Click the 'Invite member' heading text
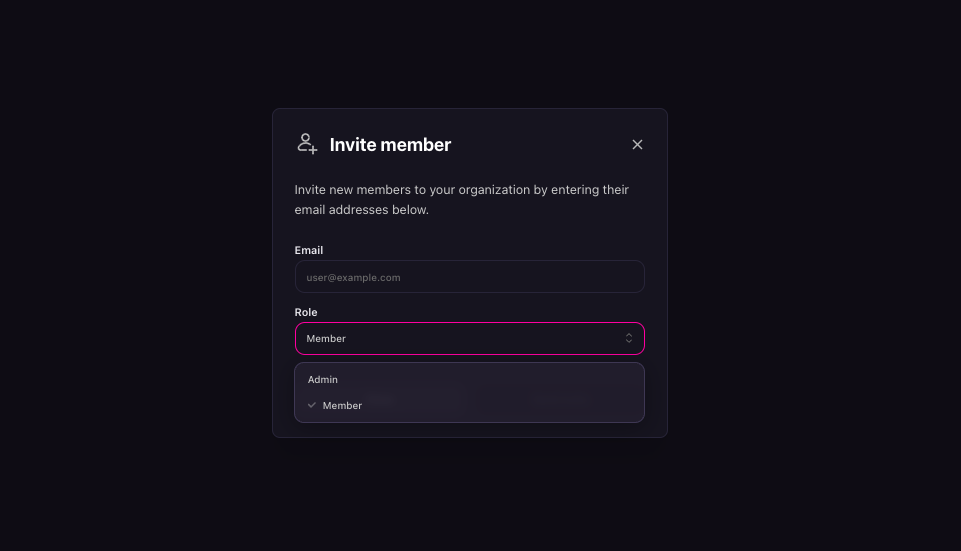Image resolution: width=961 pixels, height=551 pixels. pos(390,145)
